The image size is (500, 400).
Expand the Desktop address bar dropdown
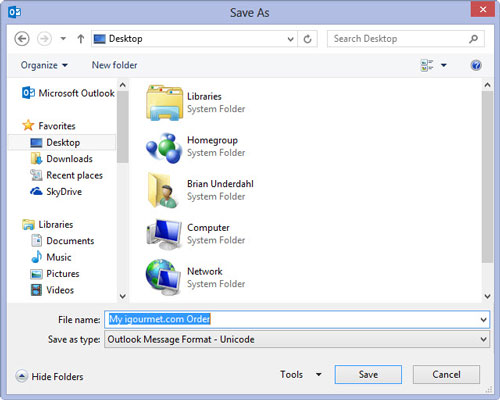click(291, 39)
